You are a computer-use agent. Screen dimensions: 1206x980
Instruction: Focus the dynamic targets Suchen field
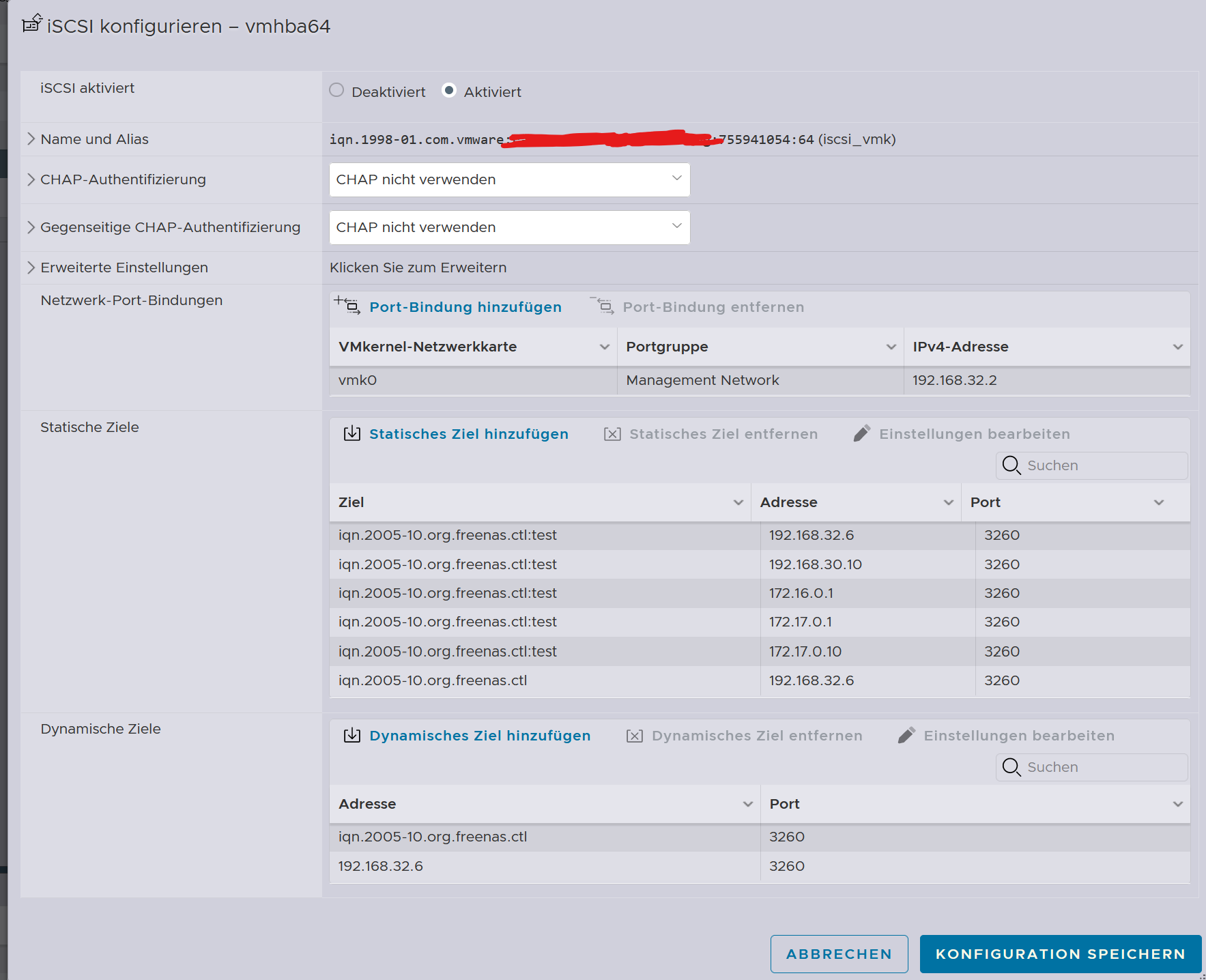(x=1092, y=767)
